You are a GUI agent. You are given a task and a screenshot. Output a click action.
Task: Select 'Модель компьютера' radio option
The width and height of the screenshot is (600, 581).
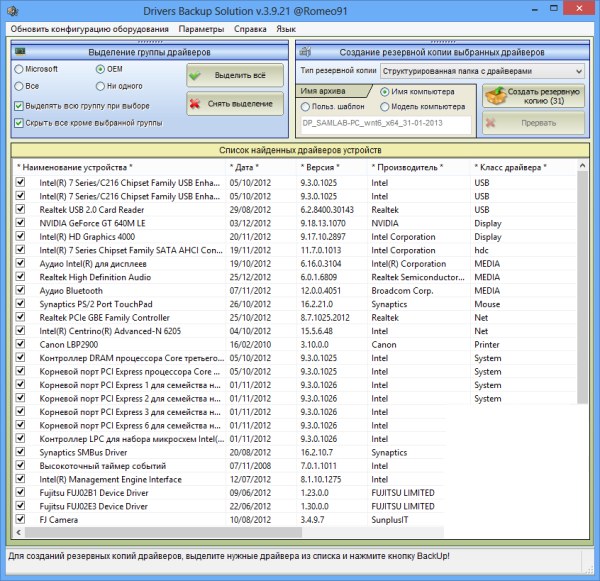(x=383, y=108)
